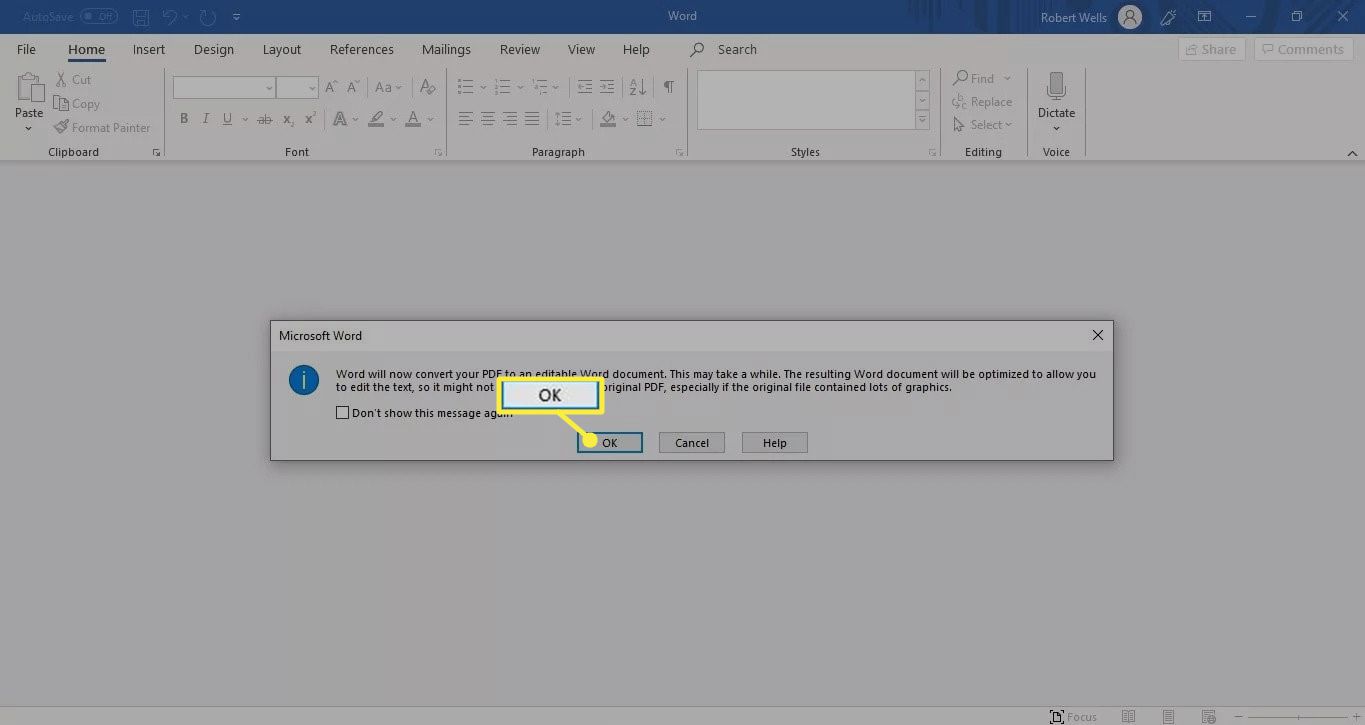Open the font color dropdown arrow
1365x725 pixels.
coord(431,119)
